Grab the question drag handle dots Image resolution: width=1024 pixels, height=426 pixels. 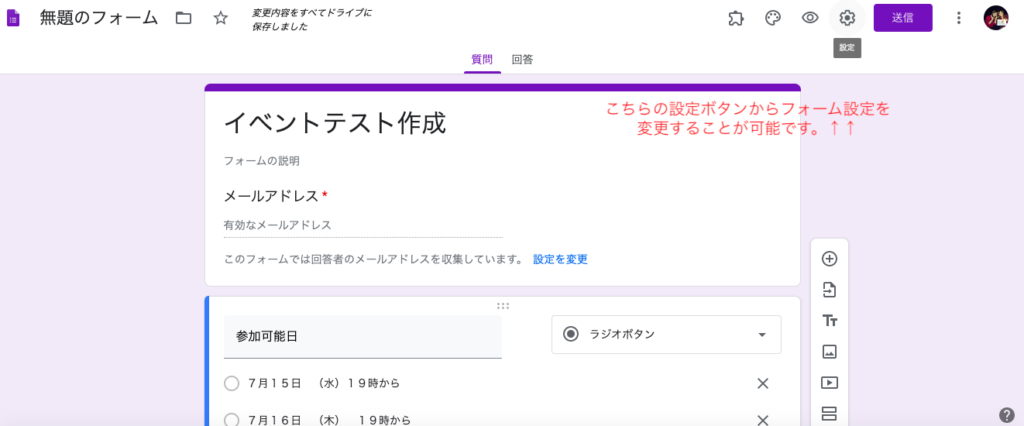(x=503, y=305)
